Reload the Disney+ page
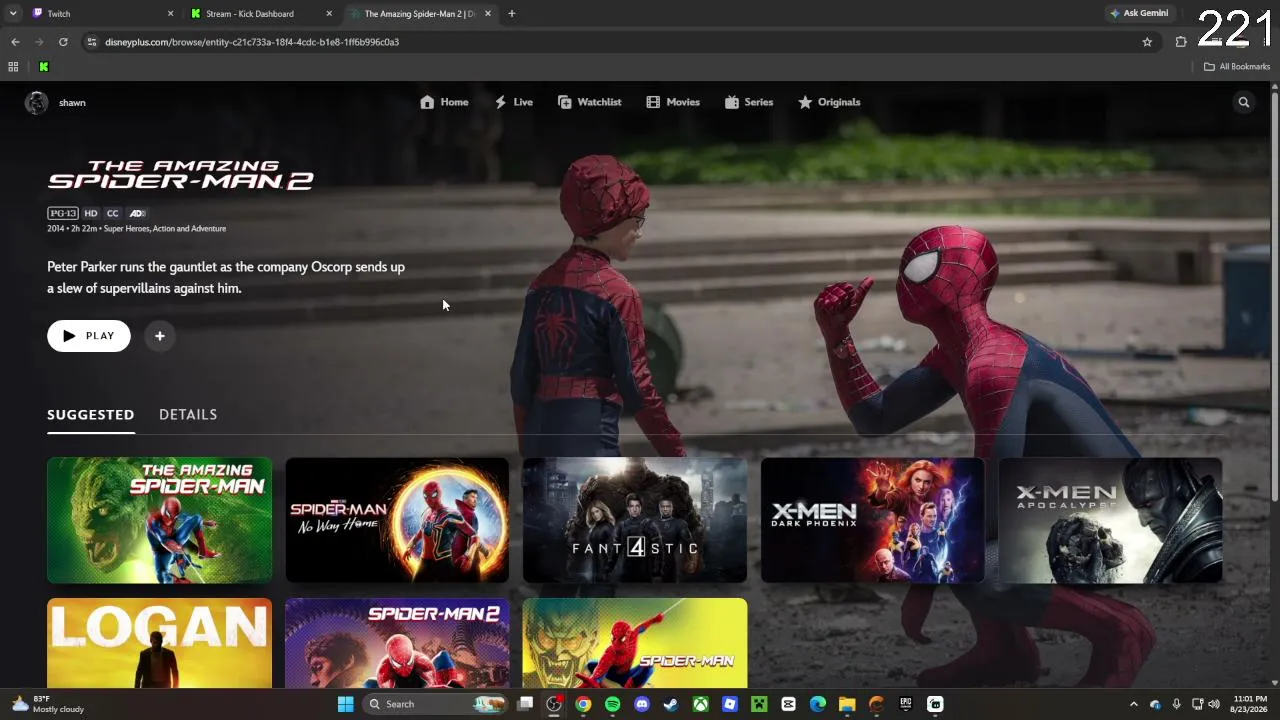 click(x=63, y=42)
